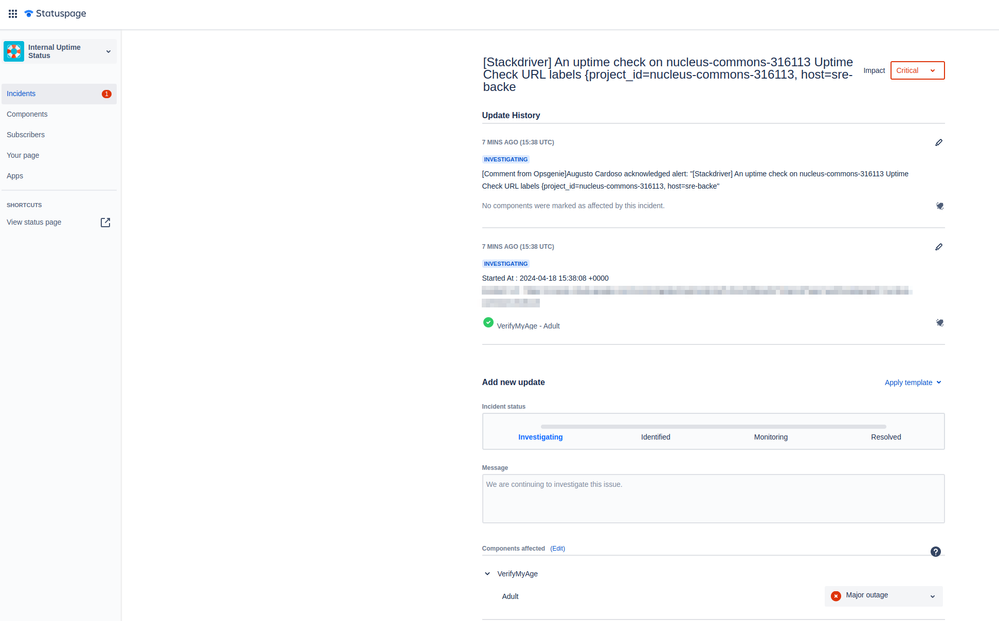Click the Internal Uptime Status page avatar
Screen dimensions: 999x621
14,52
